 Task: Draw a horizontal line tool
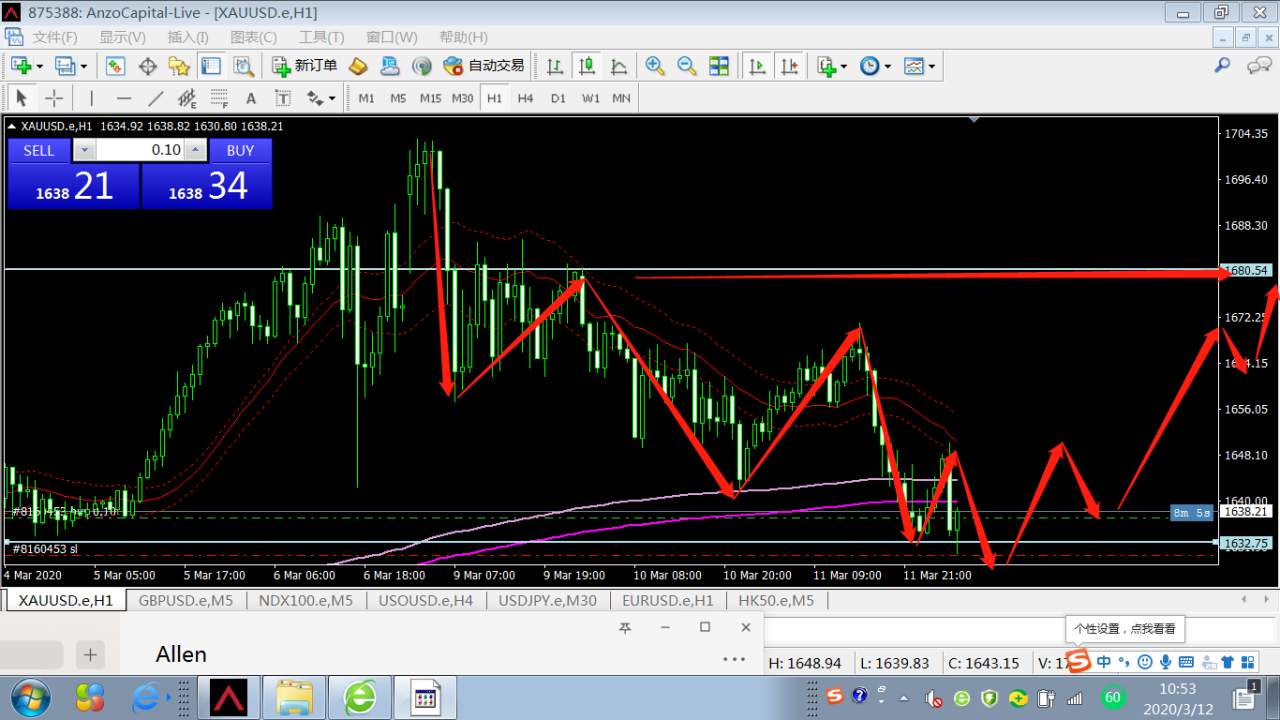(x=123, y=98)
